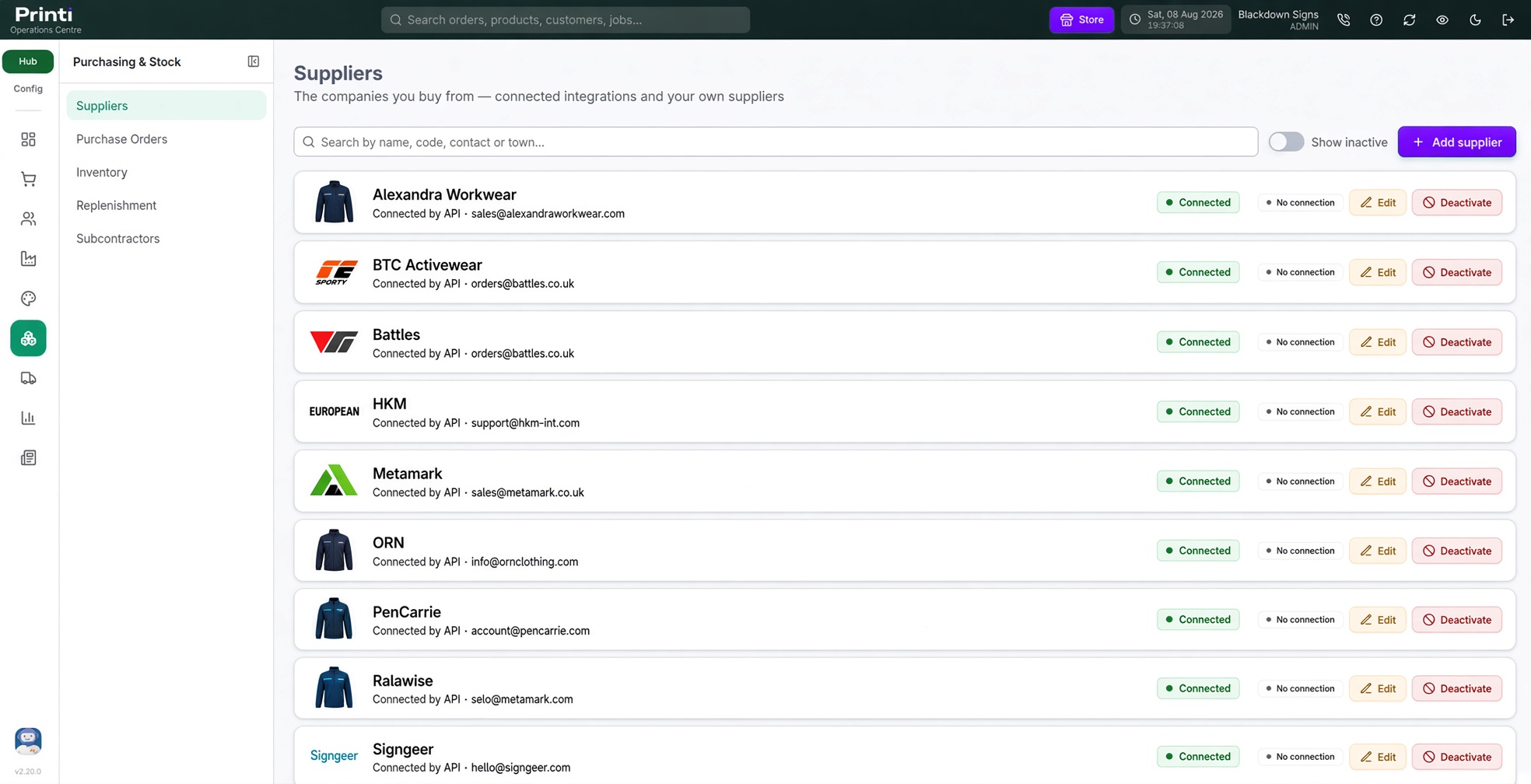Open the help question mark icon
Viewport: 1531px width, 784px height.
[1376, 19]
